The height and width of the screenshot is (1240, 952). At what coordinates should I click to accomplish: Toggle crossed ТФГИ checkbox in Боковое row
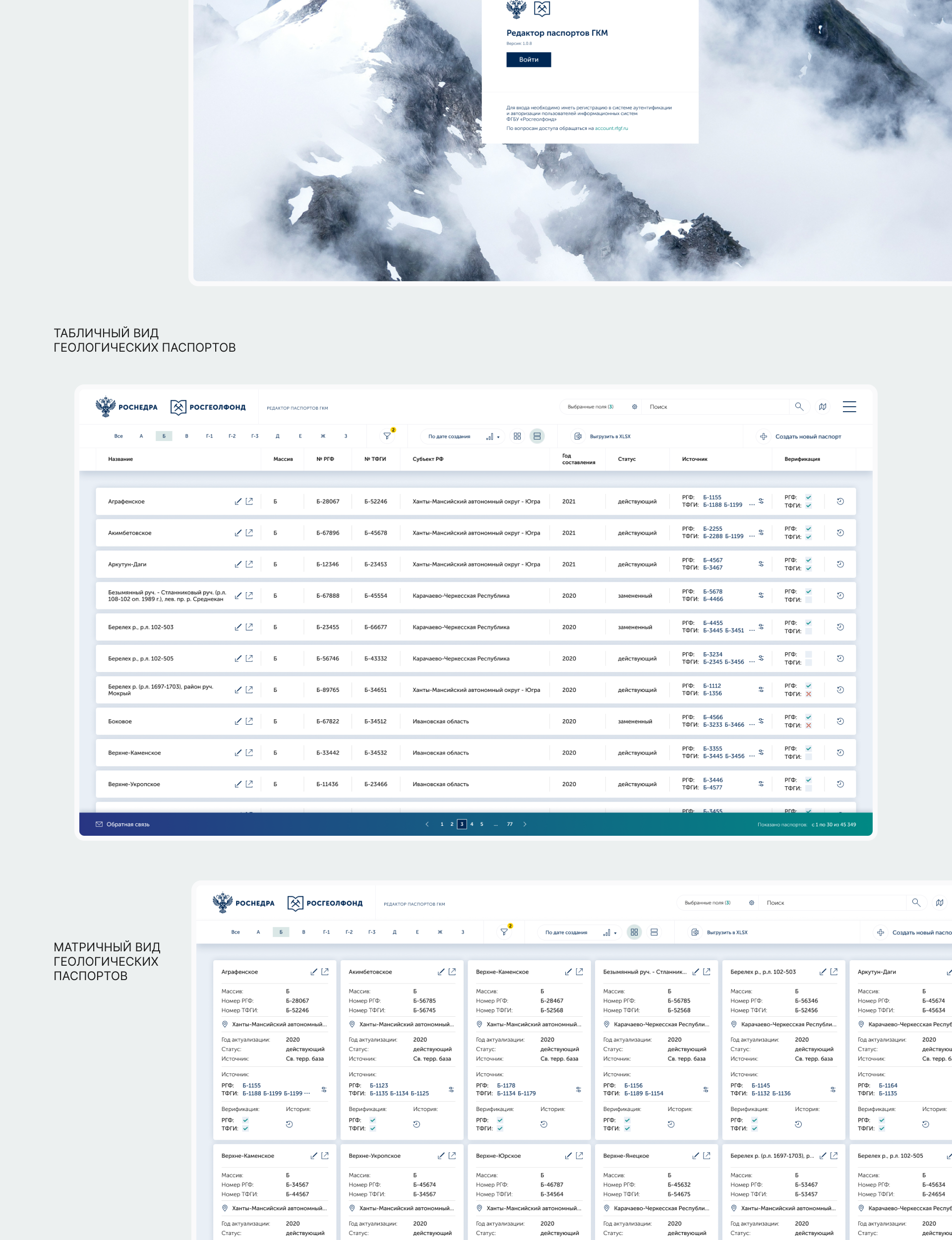pyautogui.click(x=809, y=726)
